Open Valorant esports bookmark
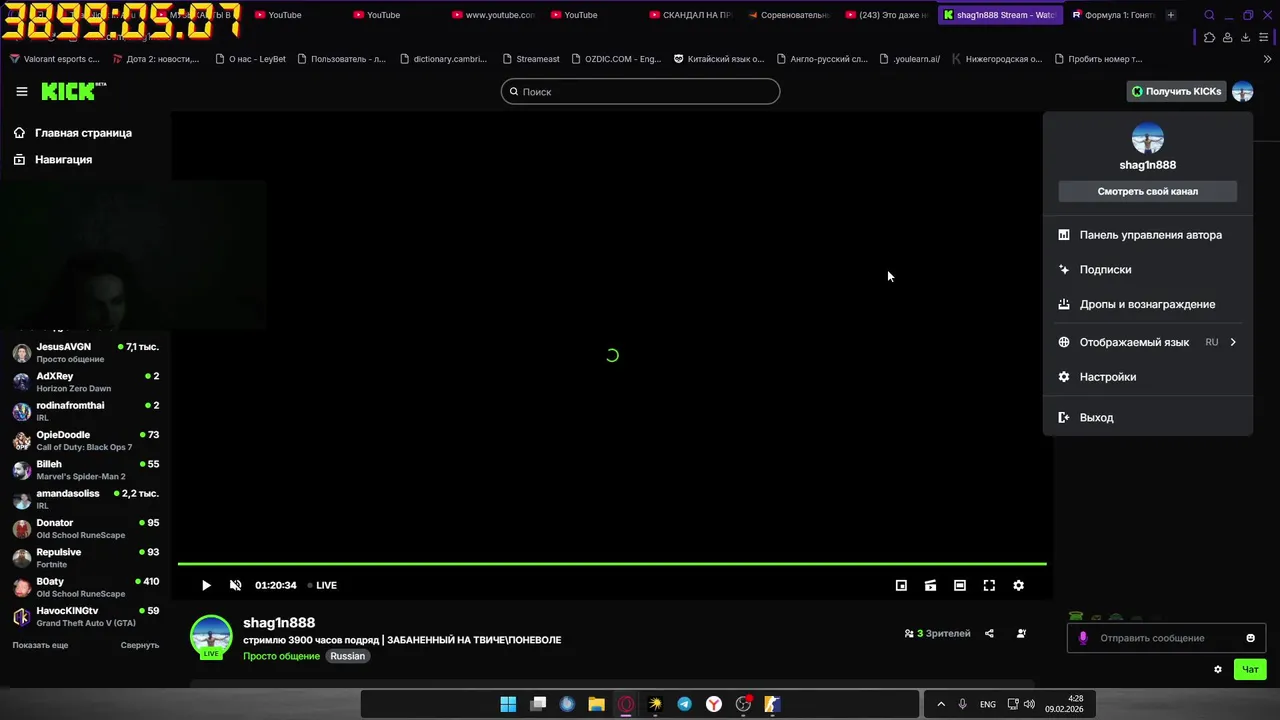1280x720 pixels. [55, 59]
